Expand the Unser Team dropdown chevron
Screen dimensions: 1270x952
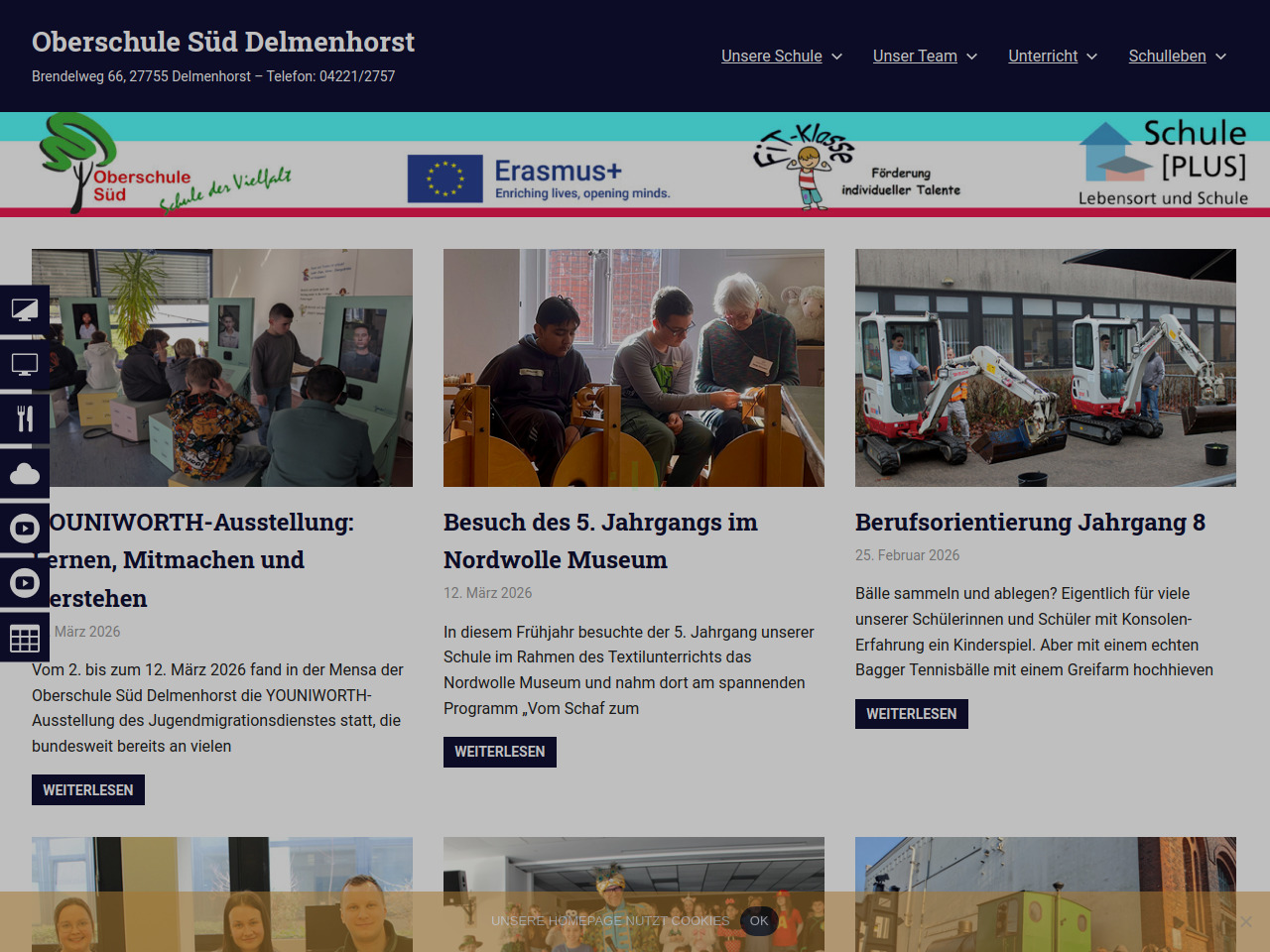pyautogui.click(x=972, y=57)
